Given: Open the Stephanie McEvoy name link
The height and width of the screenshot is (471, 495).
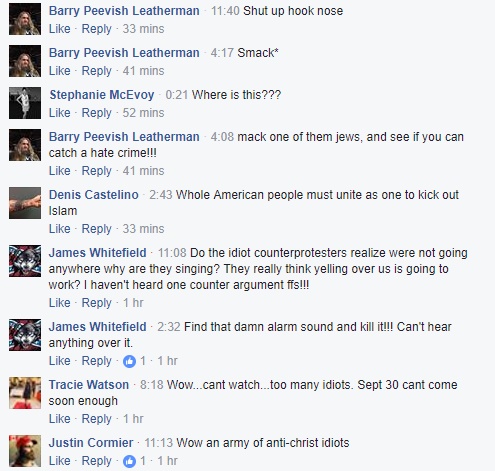Looking at the screenshot, I should point(102,95).
